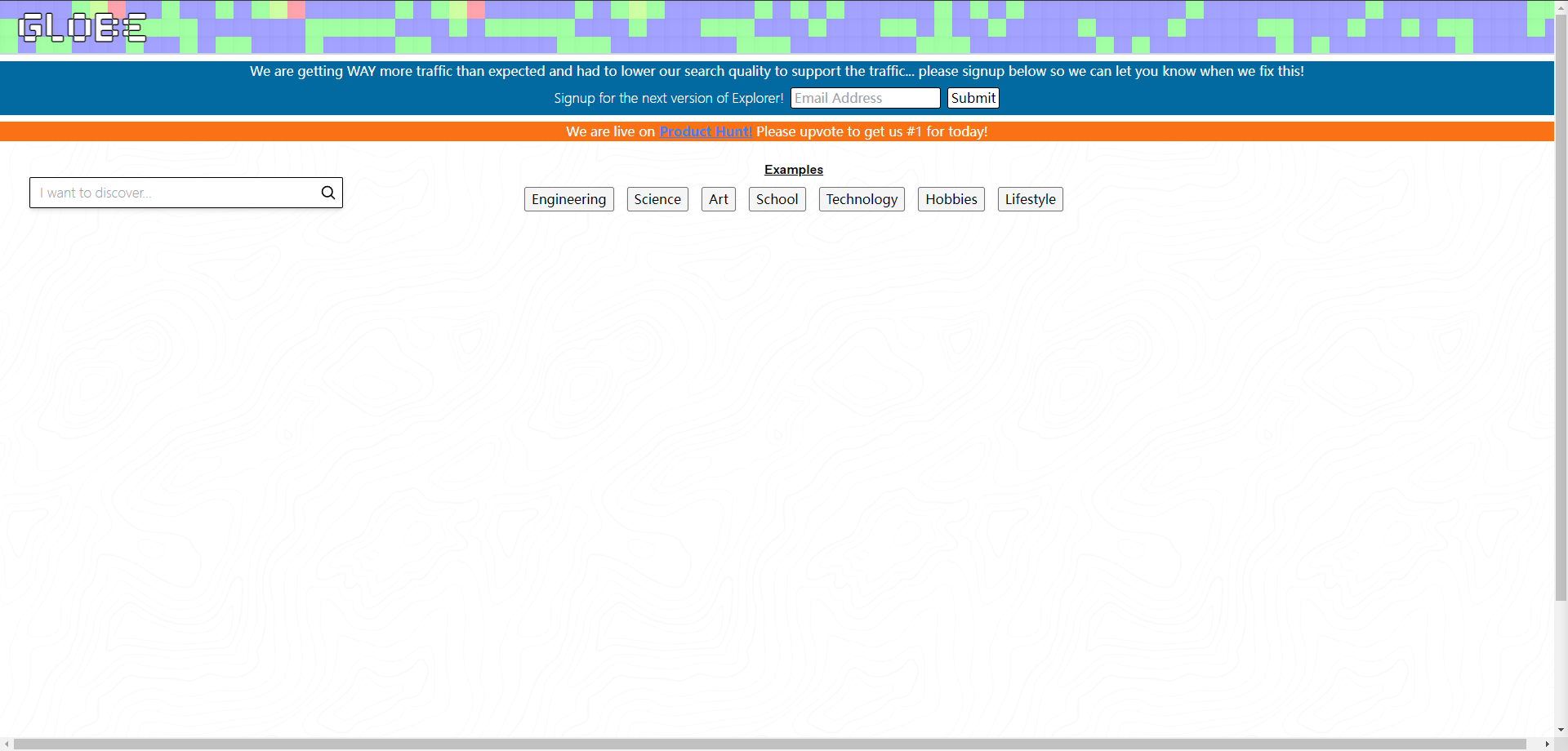Click the horizontal scrollbar left arrow
1568x751 pixels.
pyautogui.click(x=7, y=744)
